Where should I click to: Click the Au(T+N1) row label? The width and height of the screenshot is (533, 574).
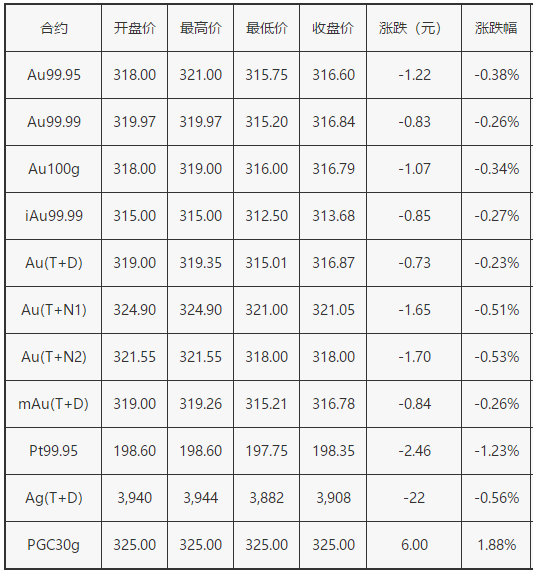54,310
